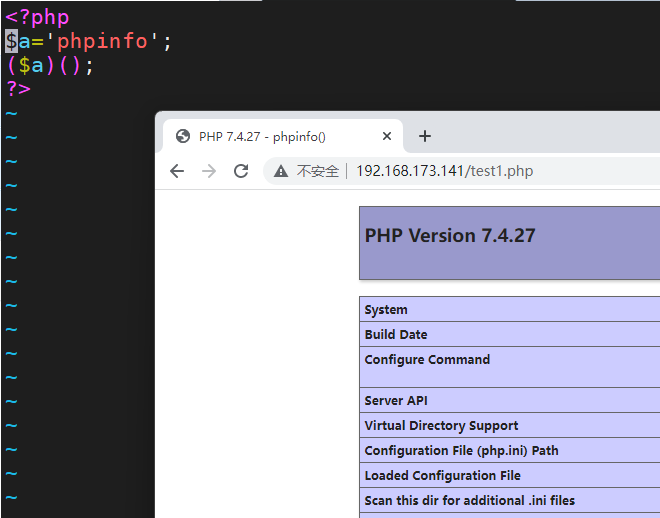Focus the address bar URL 192.168.173.141/test1.php
The height and width of the screenshot is (518, 660).
click(445, 171)
